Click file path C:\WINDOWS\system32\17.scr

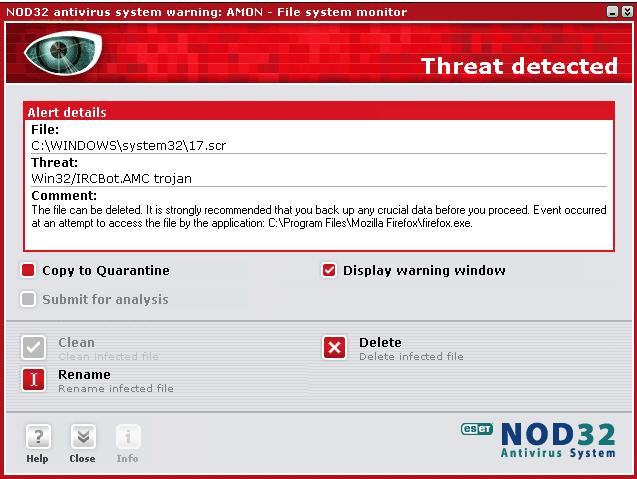128,145
